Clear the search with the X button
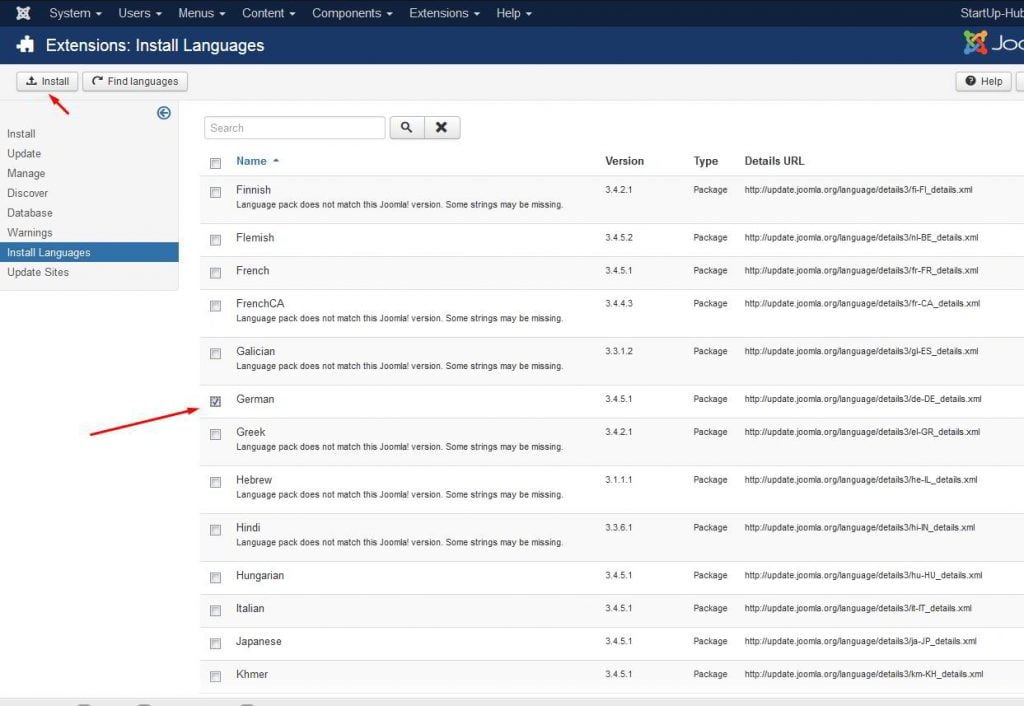The height and width of the screenshot is (706, 1024). (442, 128)
